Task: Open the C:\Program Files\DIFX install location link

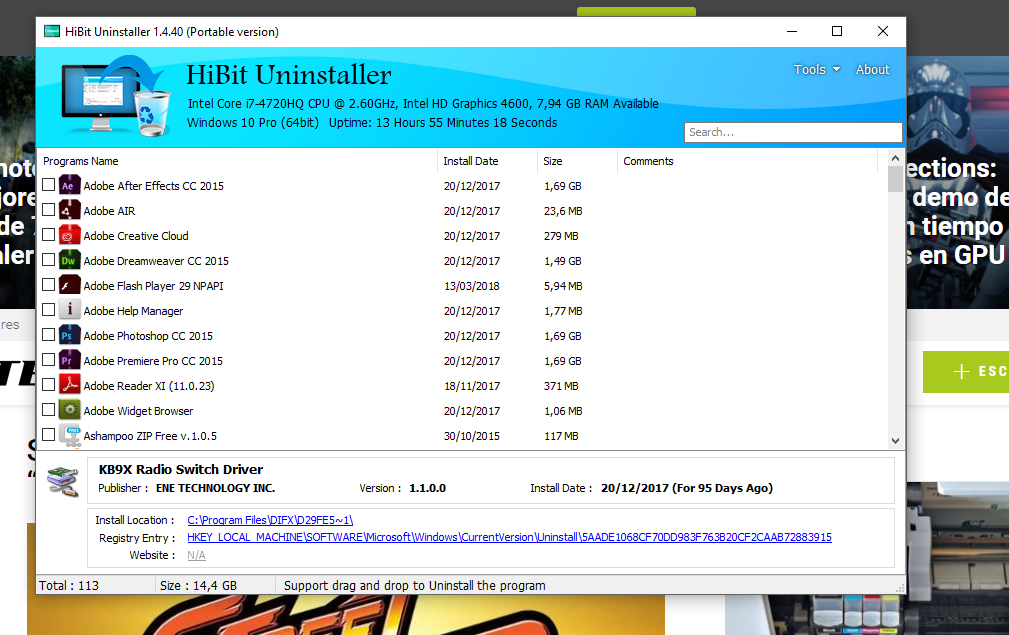Action: [x=270, y=520]
